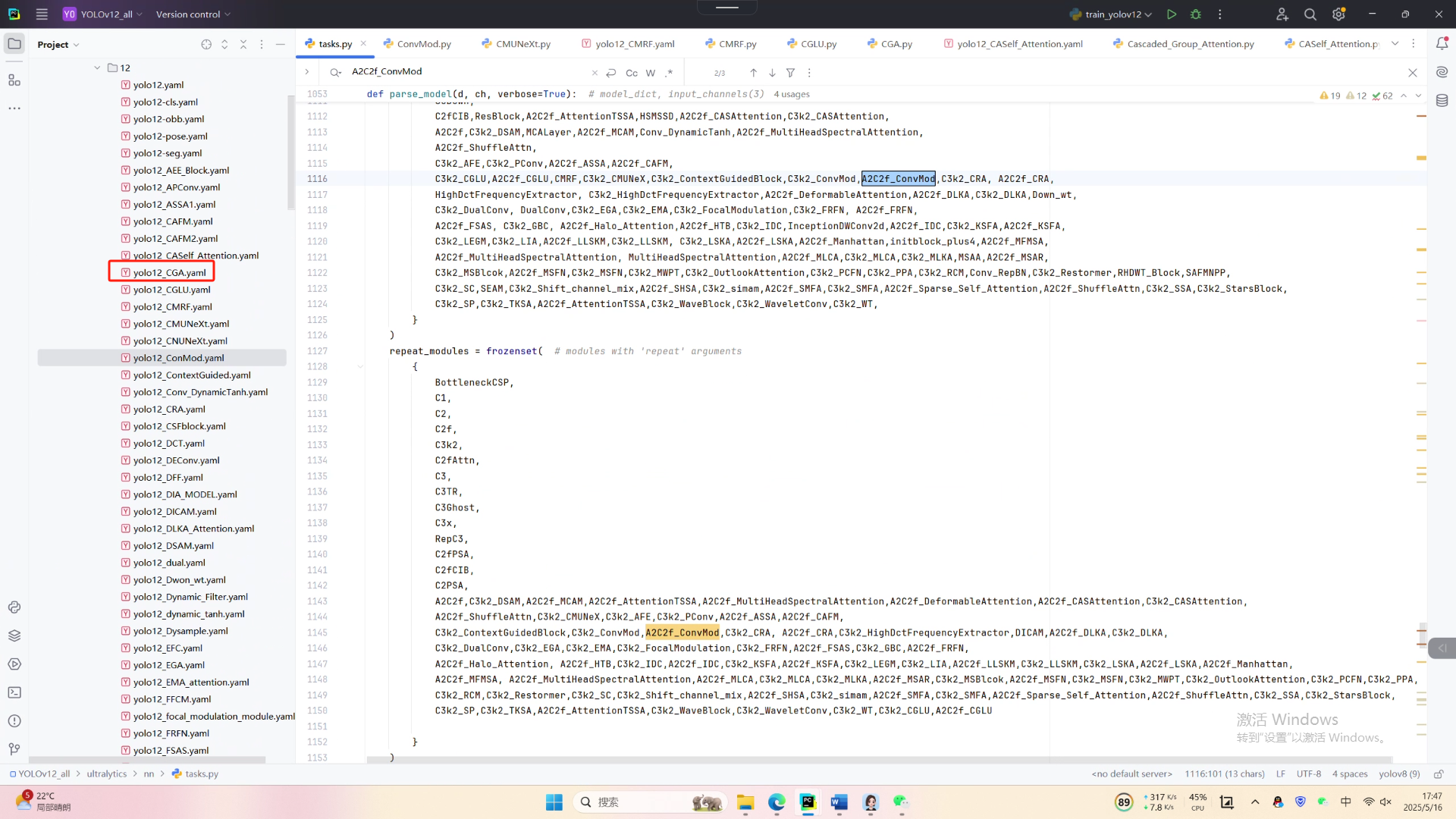Click the ultralytics breadcrumb link
This screenshot has width=1456, height=819.
(x=107, y=774)
